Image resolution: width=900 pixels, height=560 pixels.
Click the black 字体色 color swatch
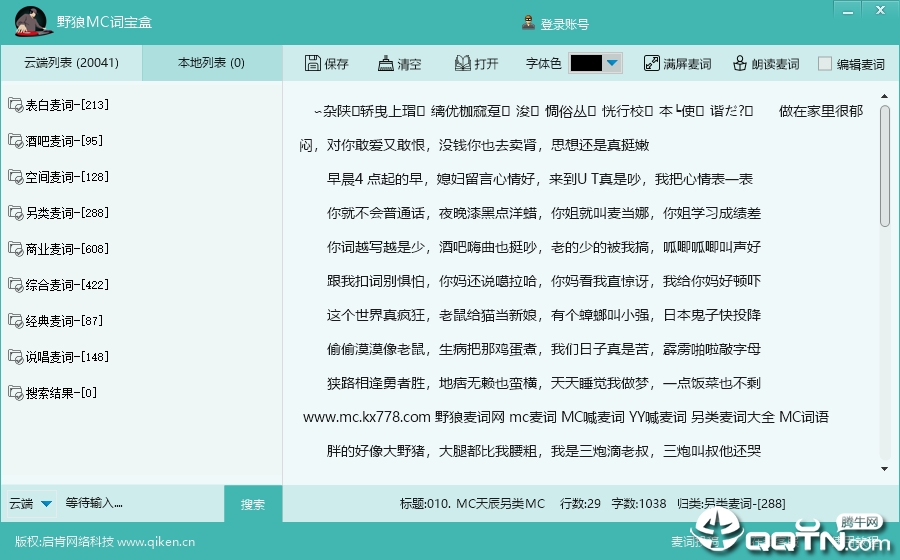pos(586,63)
